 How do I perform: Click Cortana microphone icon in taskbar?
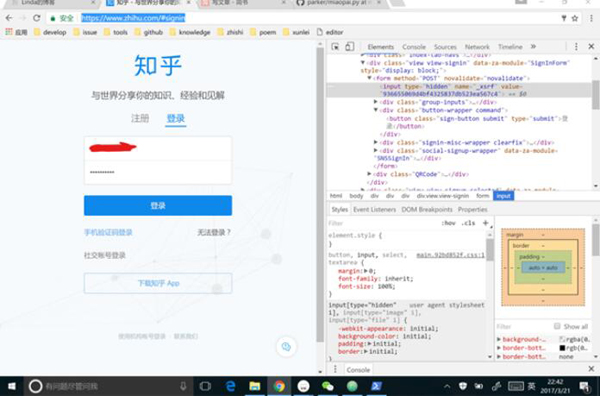183,386
